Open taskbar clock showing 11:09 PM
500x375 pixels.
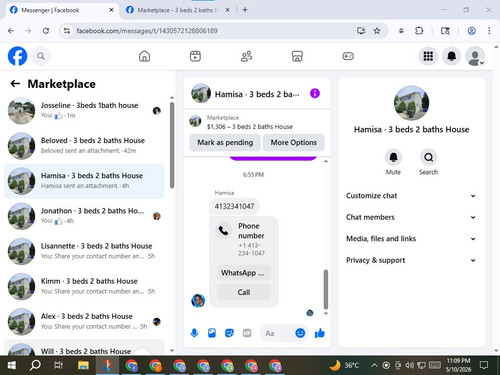[x=458, y=365]
